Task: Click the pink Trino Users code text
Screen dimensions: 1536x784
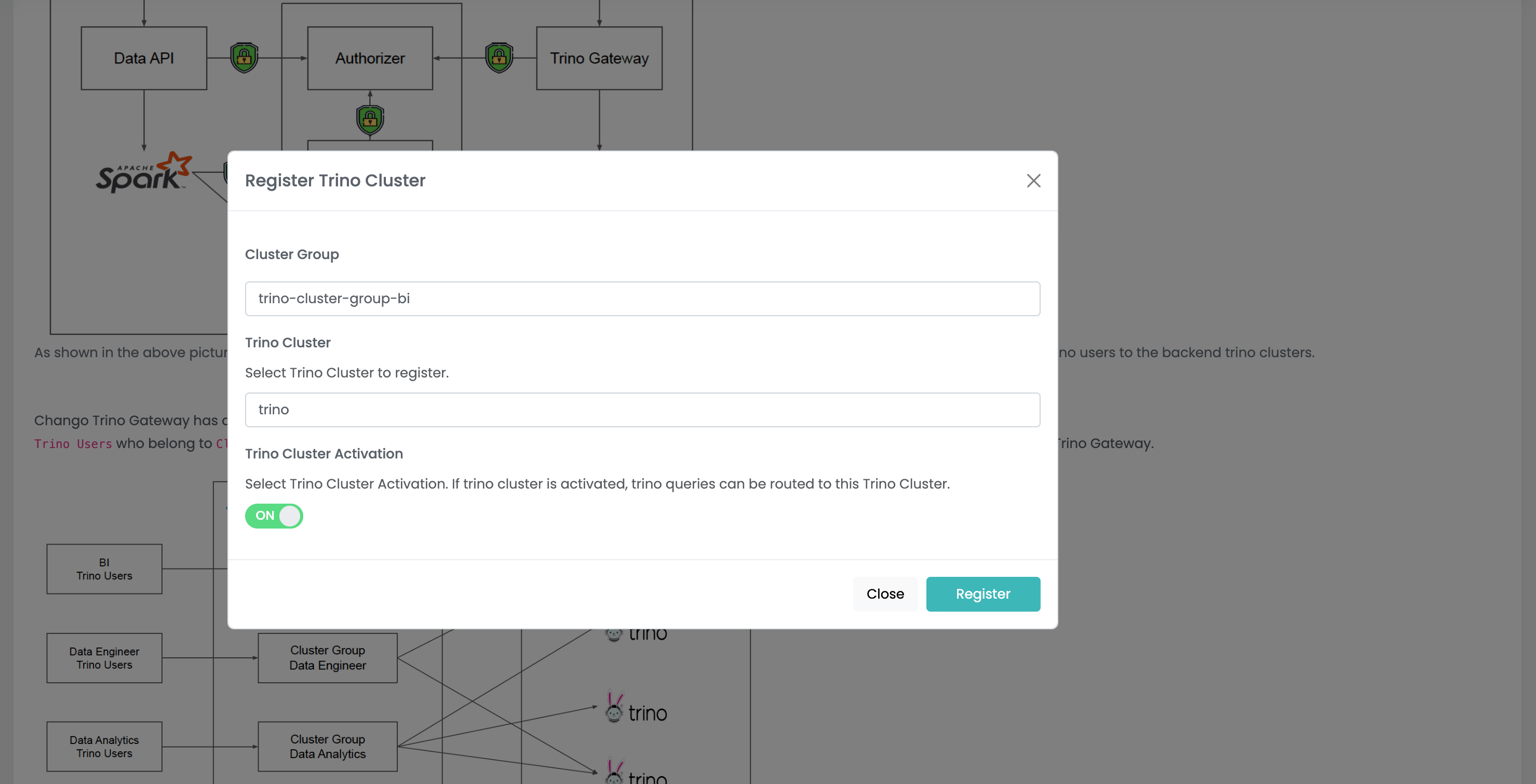Action: pos(73,443)
